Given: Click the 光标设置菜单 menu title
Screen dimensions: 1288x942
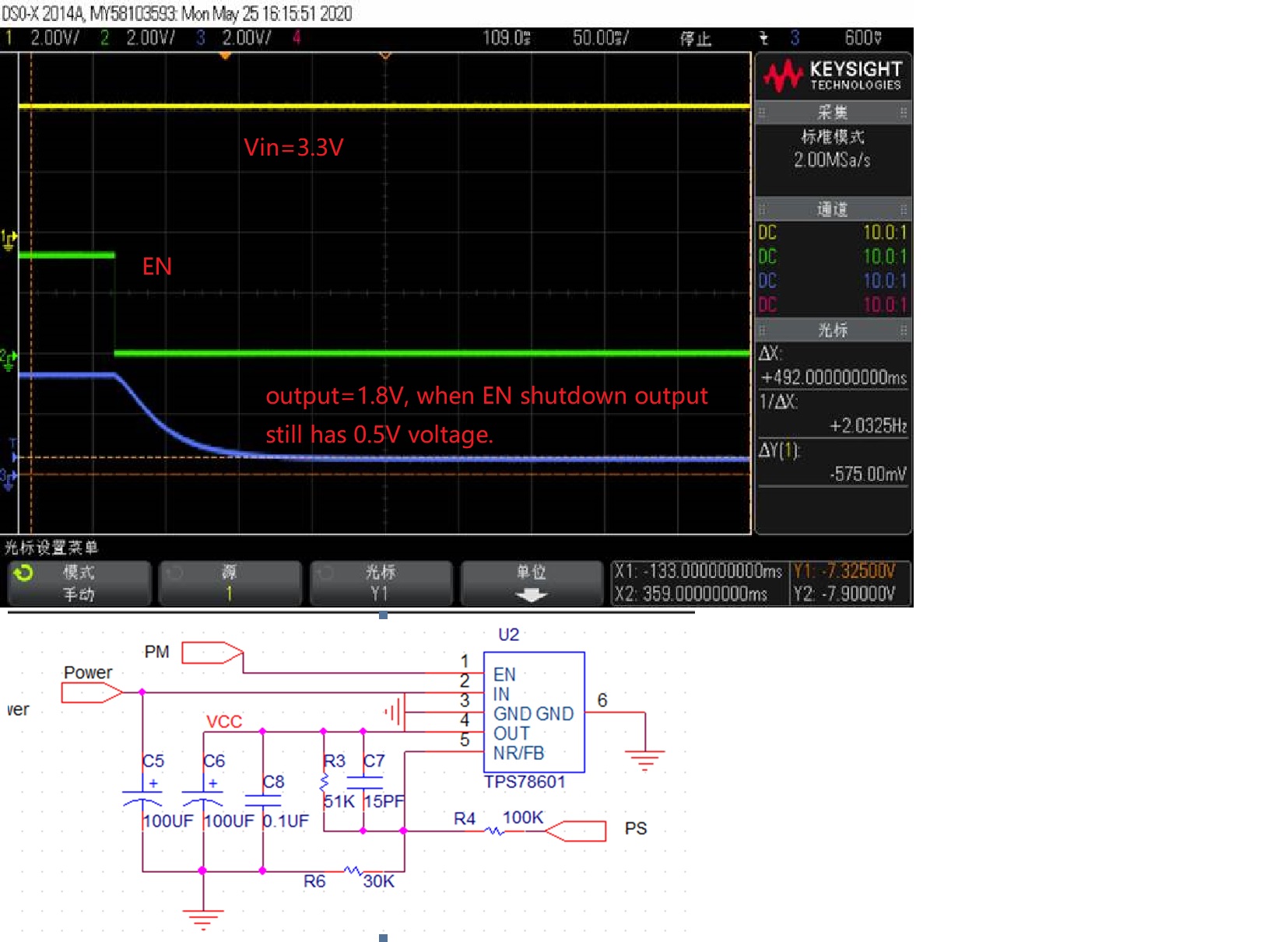Looking at the screenshot, I should pyautogui.click(x=51, y=547).
